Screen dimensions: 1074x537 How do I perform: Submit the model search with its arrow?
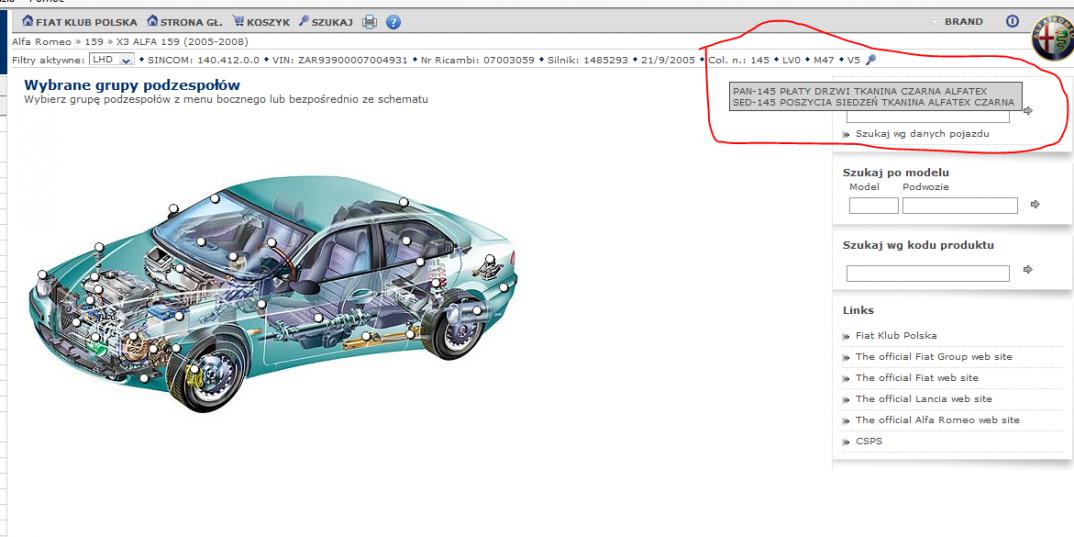pos(1035,204)
